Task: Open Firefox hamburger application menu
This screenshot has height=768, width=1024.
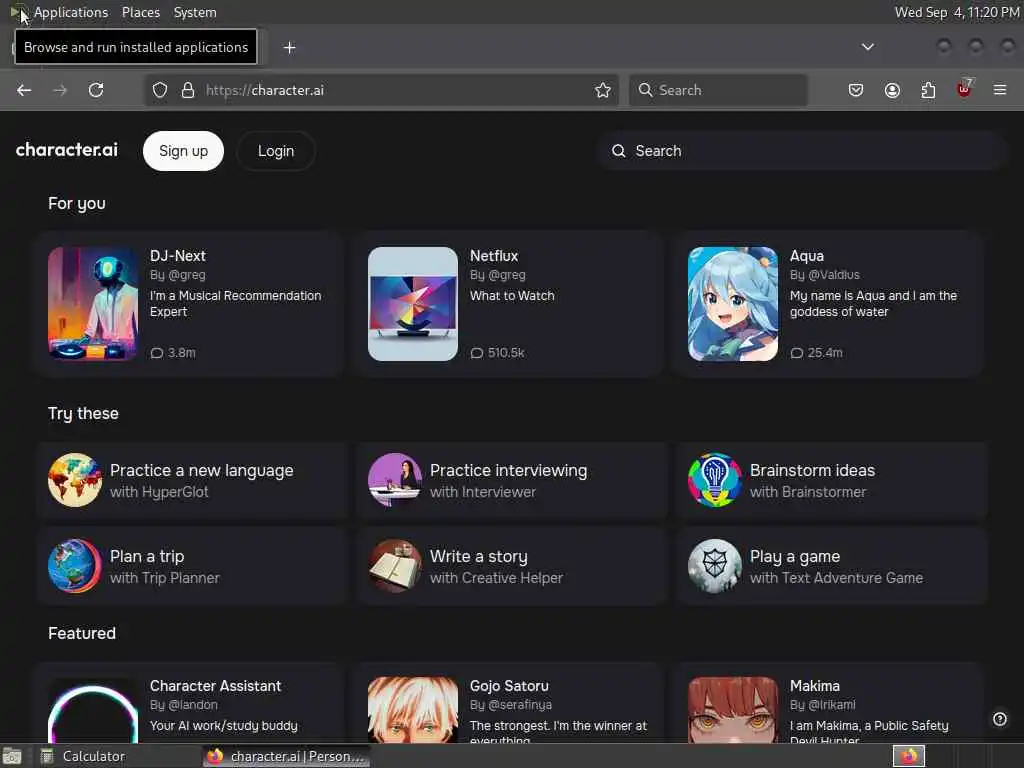Action: [x=1000, y=90]
